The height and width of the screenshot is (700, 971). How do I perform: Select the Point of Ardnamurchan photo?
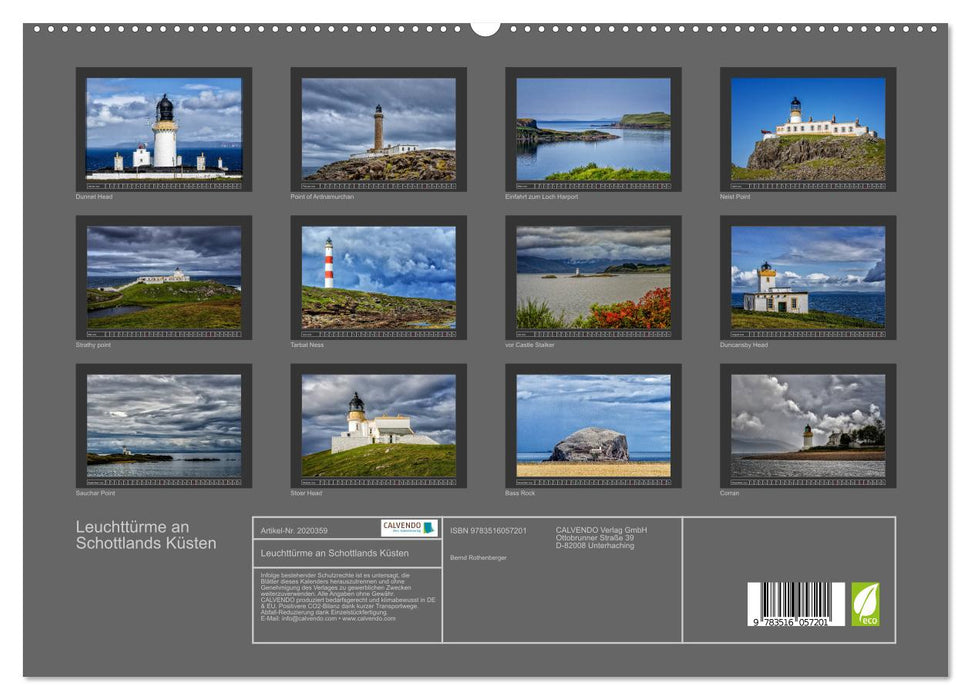click(378, 128)
